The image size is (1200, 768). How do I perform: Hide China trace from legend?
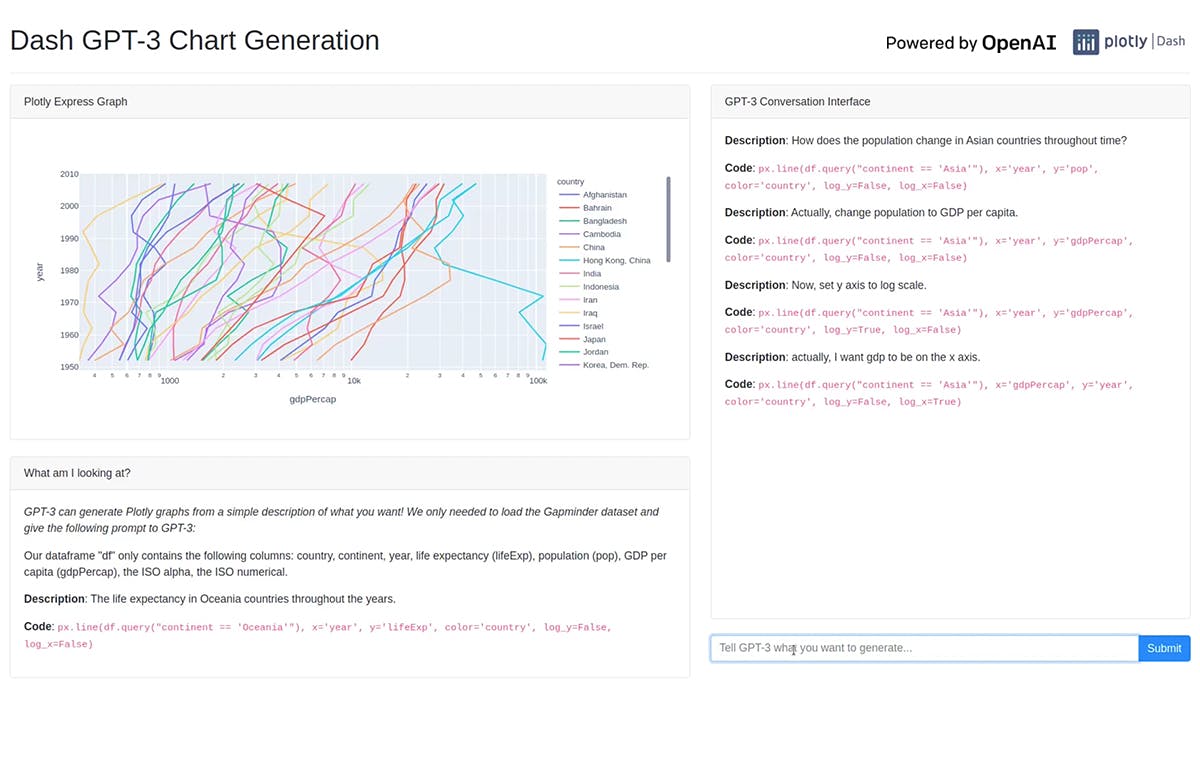tap(594, 247)
